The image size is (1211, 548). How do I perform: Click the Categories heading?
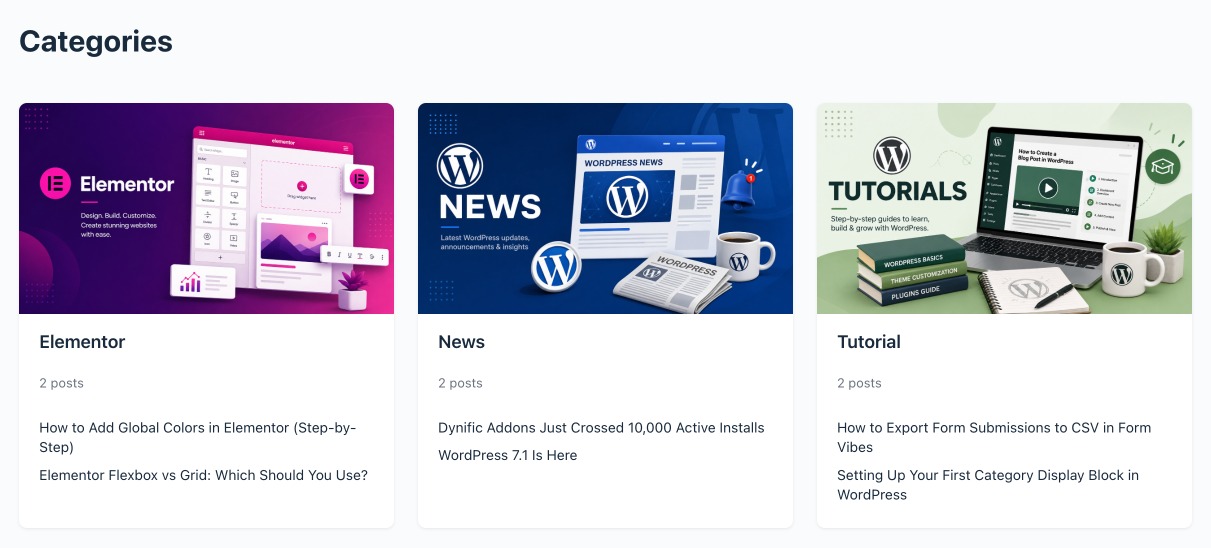coord(96,41)
